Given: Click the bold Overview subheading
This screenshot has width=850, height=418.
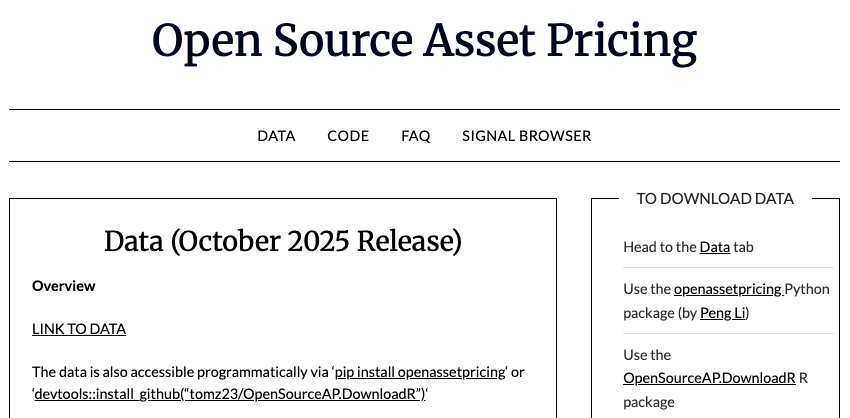Looking at the screenshot, I should point(64,286).
